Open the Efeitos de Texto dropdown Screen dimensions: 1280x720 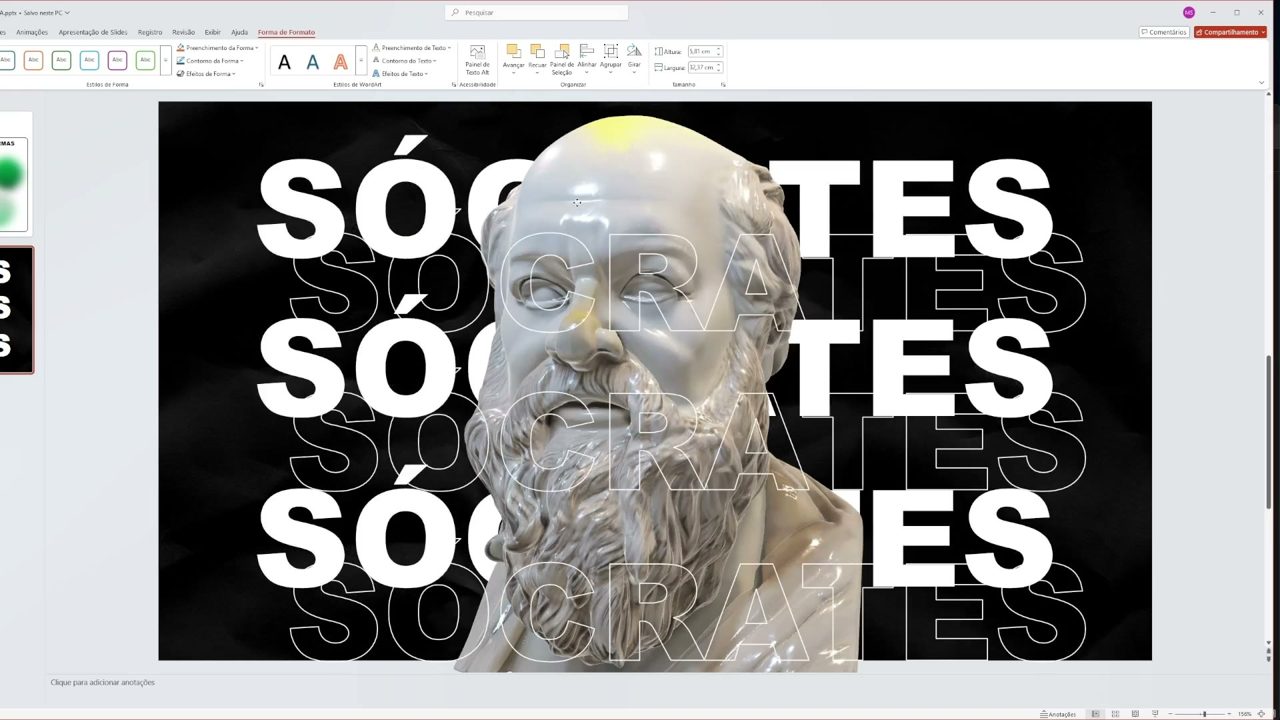click(400, 73)
